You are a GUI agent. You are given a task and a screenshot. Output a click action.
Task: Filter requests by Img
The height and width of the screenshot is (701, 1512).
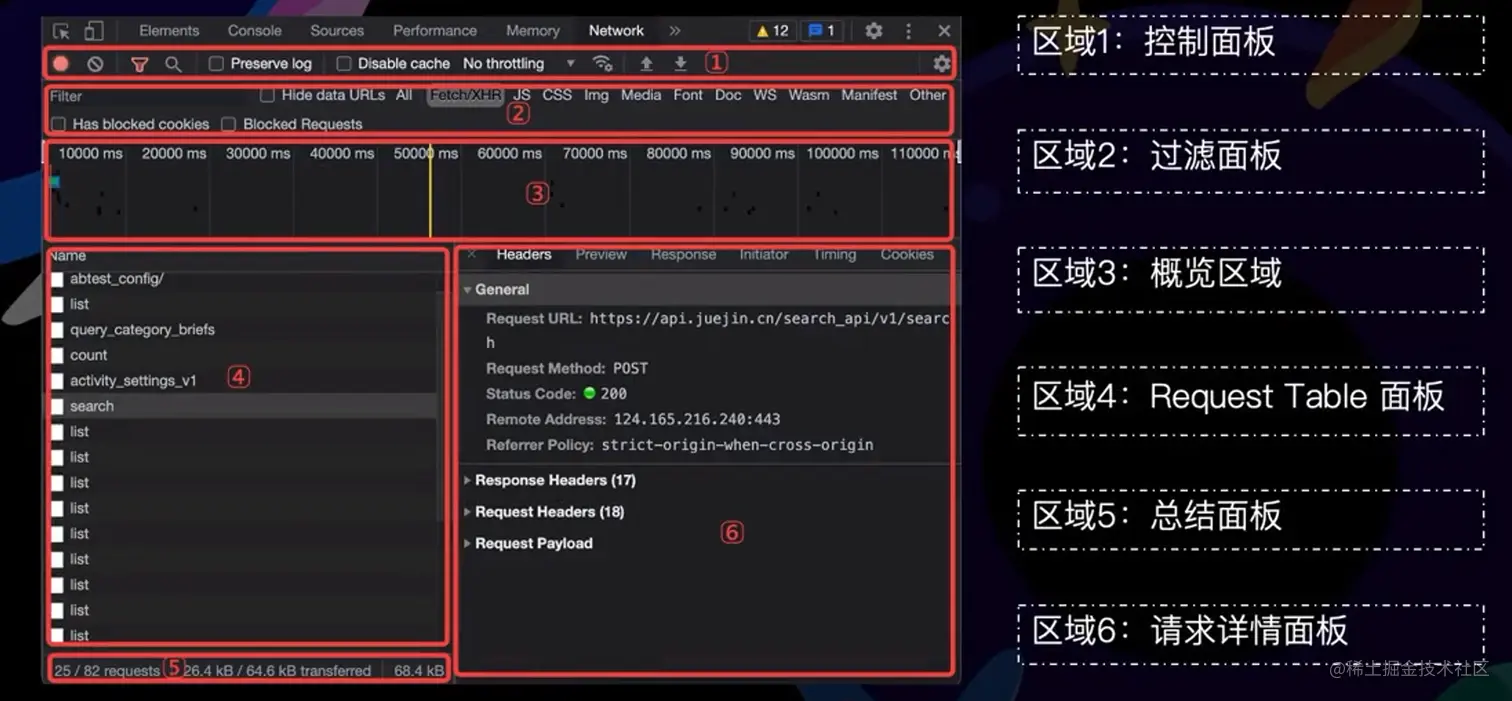[x=596, y=95]
